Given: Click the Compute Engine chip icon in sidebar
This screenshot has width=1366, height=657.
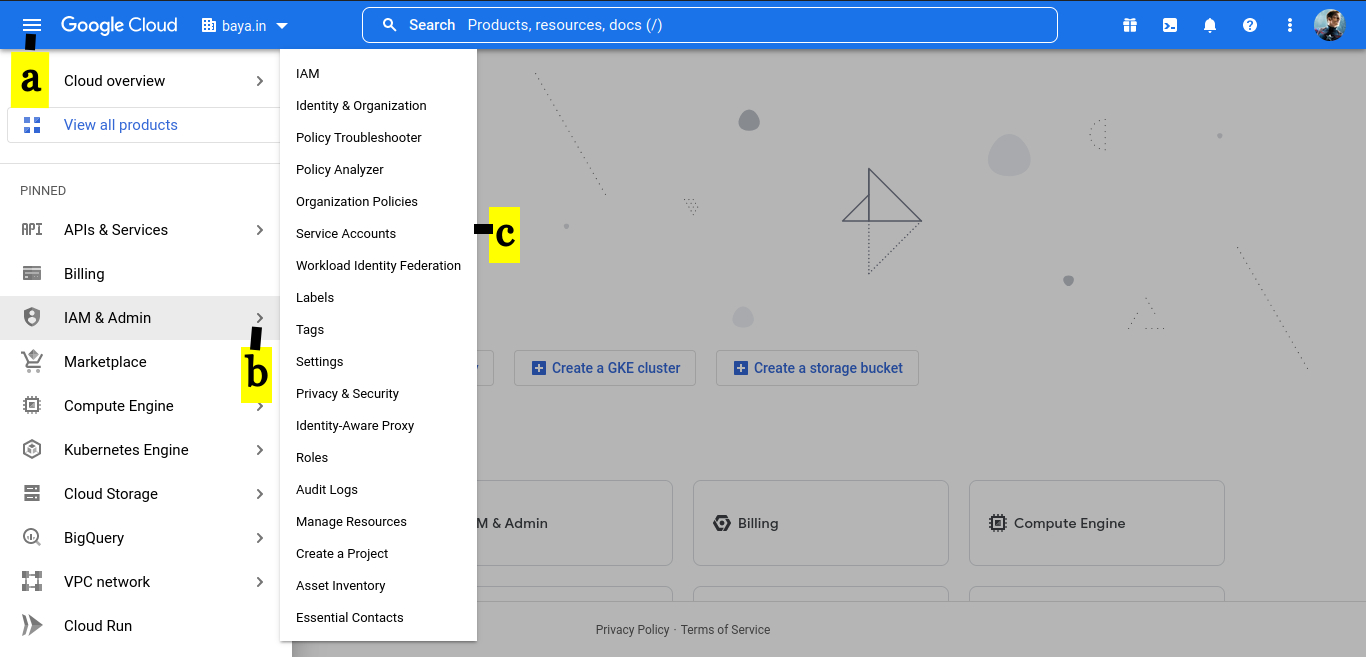Looking at the screenshot, I should [32, 406].
